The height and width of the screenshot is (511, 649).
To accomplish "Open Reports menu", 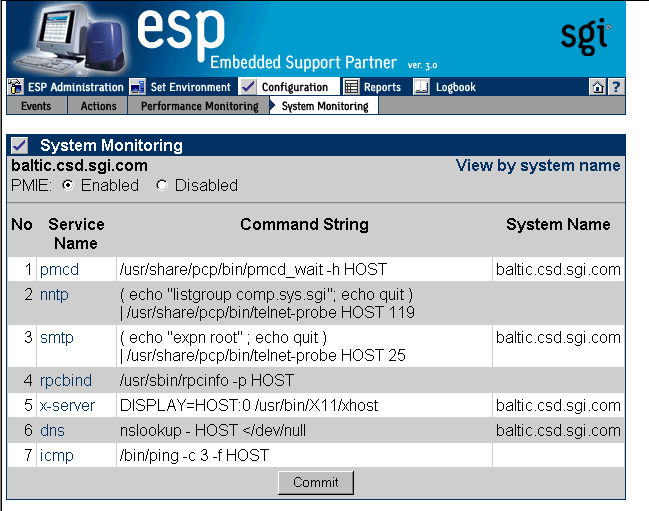I will point(382,87).
